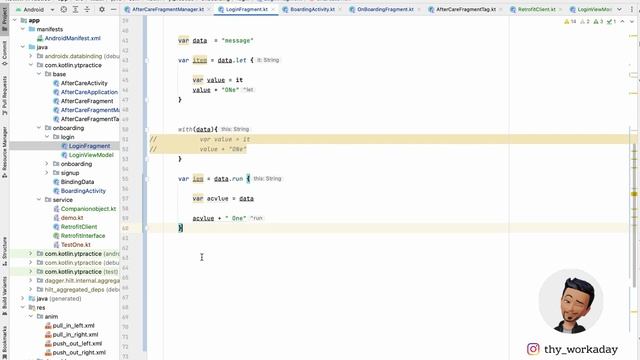640x360 pixels.
Task: Click the commented 'var value = it' line
Action: [x=224, y=139]
